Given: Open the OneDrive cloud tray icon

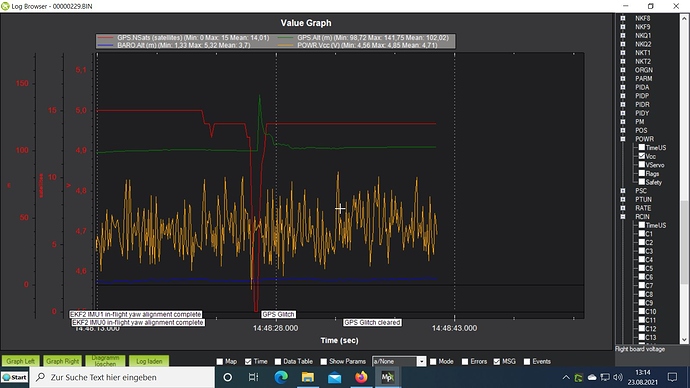Looking at the screenshot, I should (x=592, y=377).
